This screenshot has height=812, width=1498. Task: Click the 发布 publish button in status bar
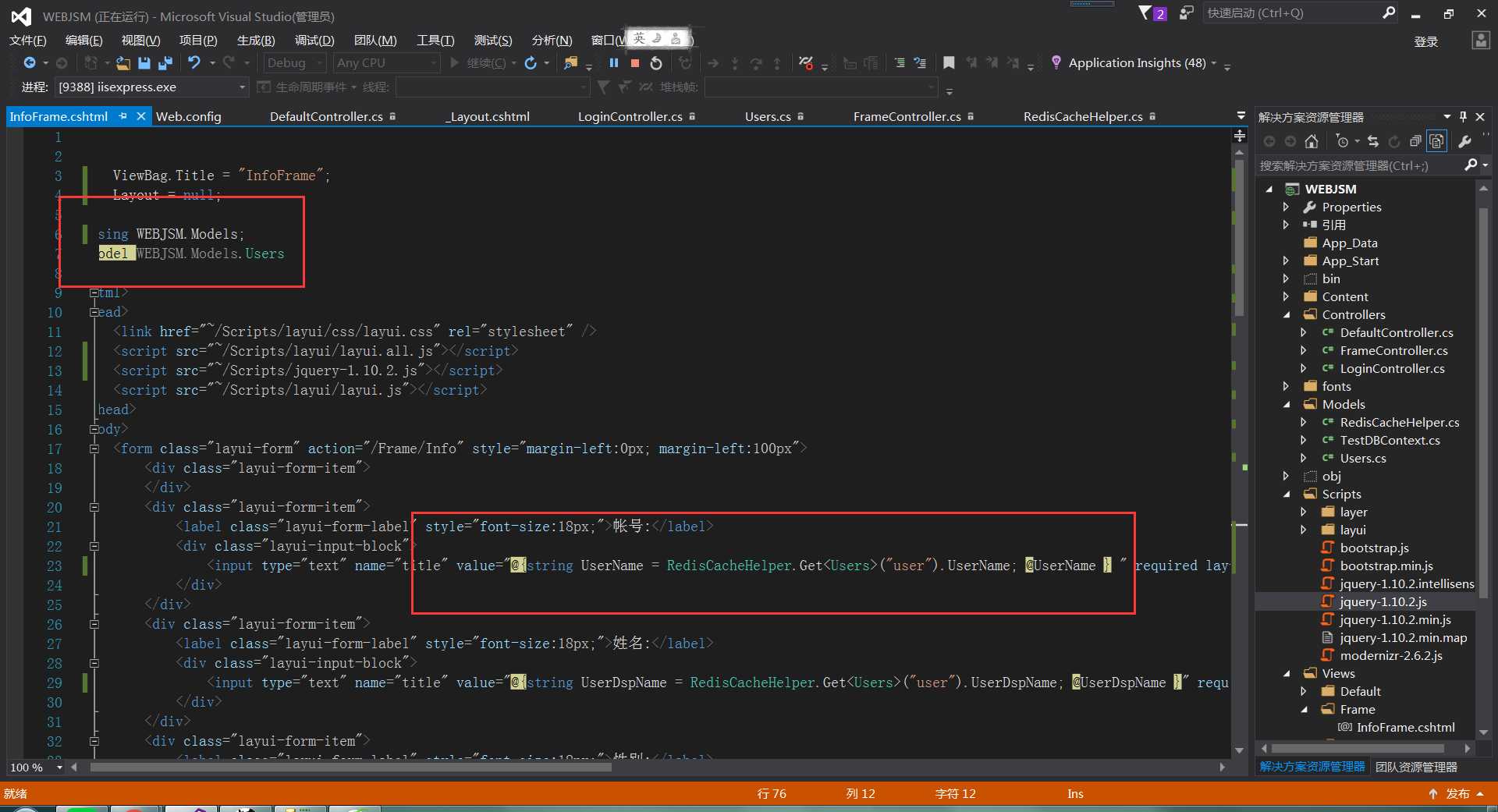click(x=1456, y=794)
